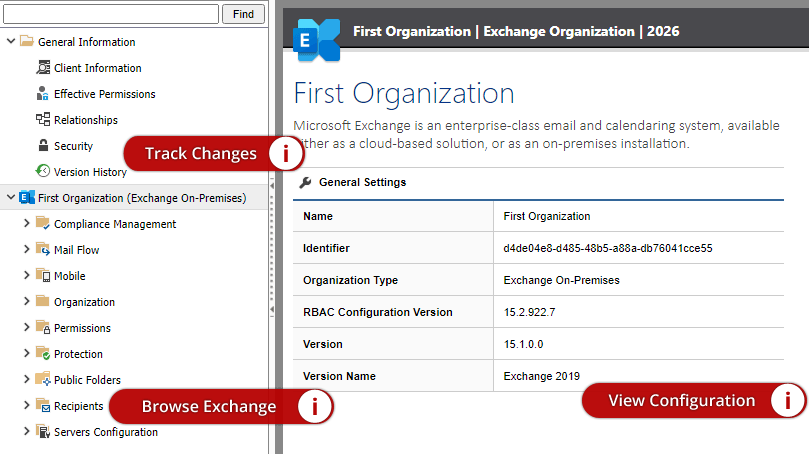Open Security item
Viewport: 809px width, 454px height.
[73, 146]
